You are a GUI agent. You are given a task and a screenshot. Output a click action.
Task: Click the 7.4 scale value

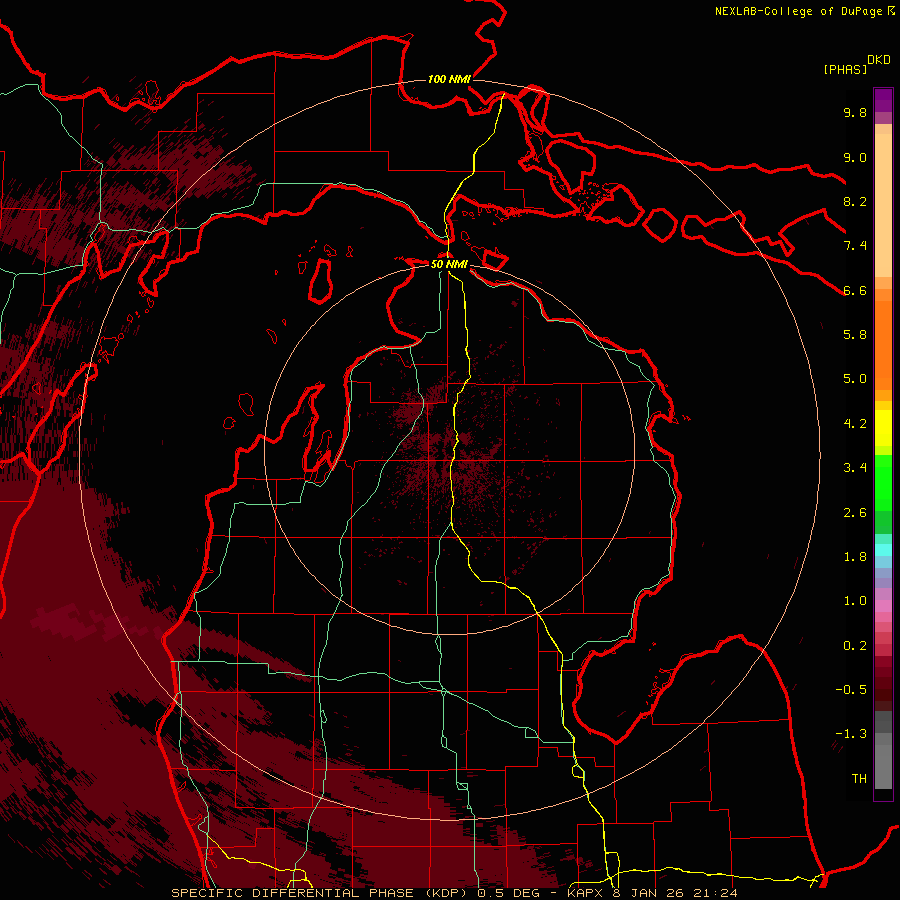[855, 246]
